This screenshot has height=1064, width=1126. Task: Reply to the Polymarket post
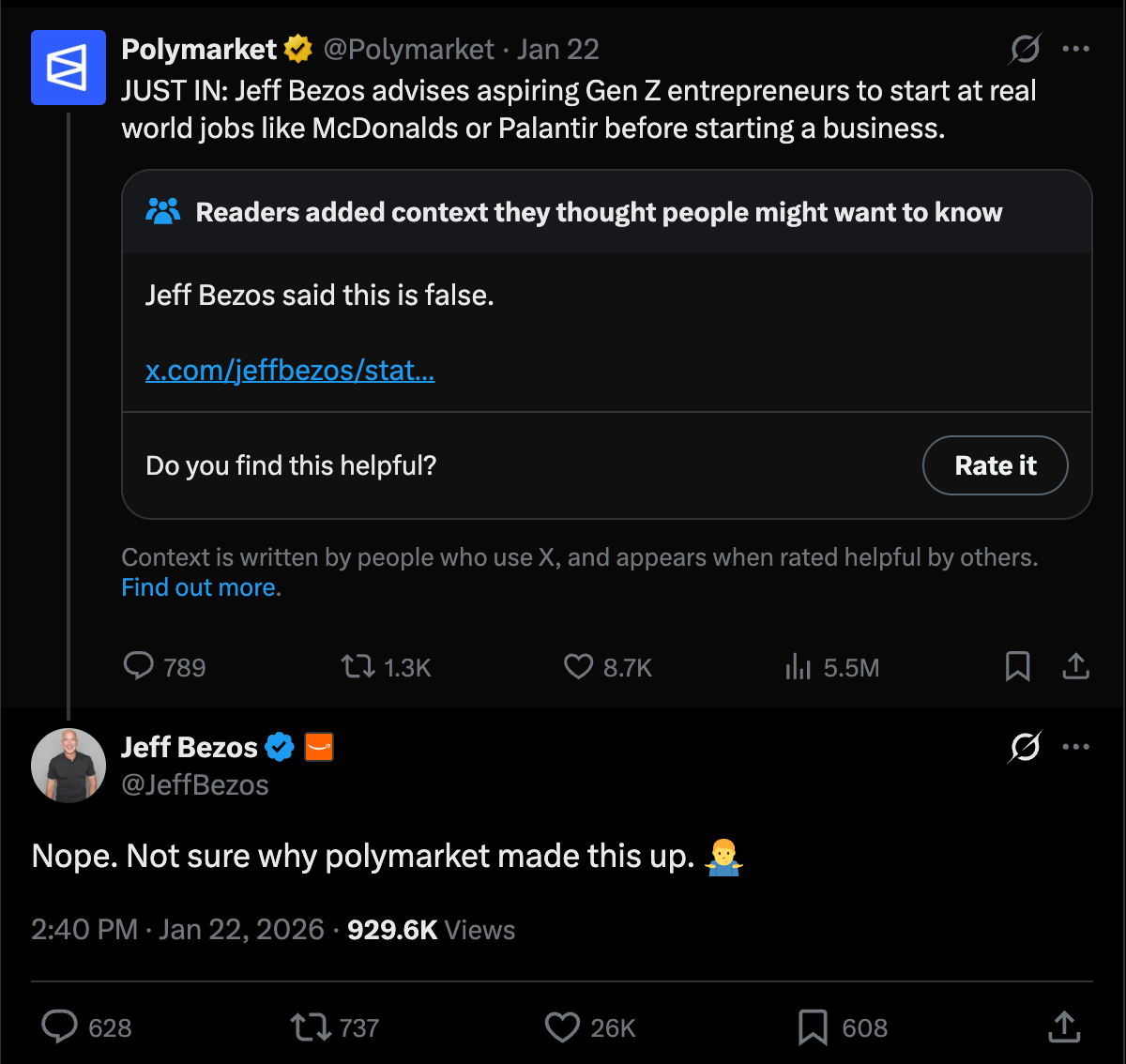click(139, 666)
